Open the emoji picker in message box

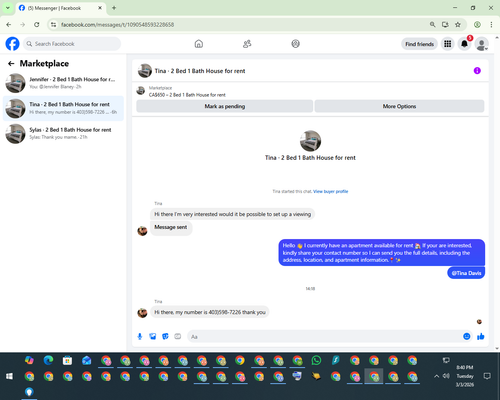467,336
